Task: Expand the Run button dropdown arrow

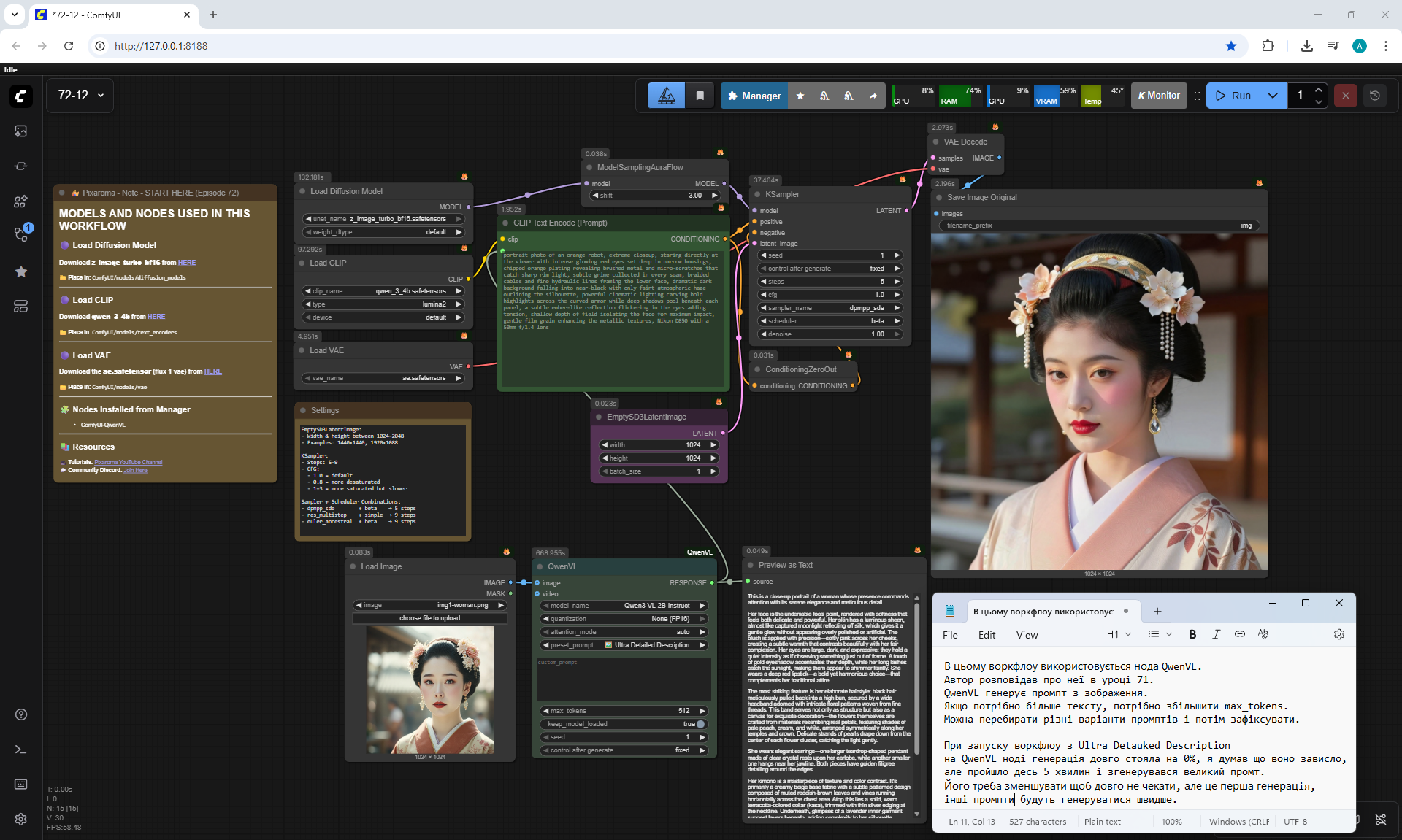Action: pos(1273,96)
